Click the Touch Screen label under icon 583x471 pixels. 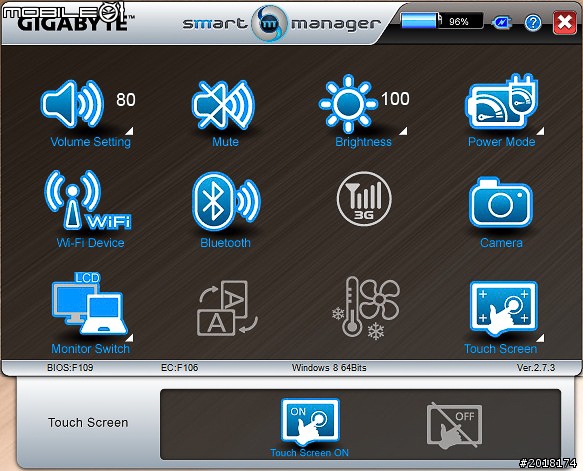(500, 349)
